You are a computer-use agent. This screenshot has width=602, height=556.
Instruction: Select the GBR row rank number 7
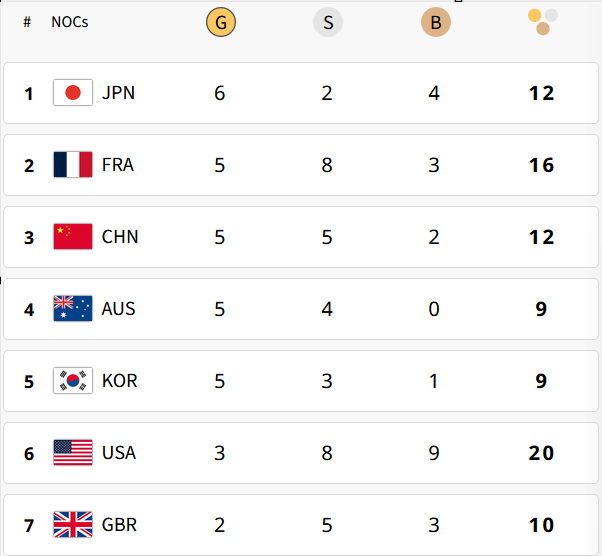pyautogui.click(x=29, y=525)
